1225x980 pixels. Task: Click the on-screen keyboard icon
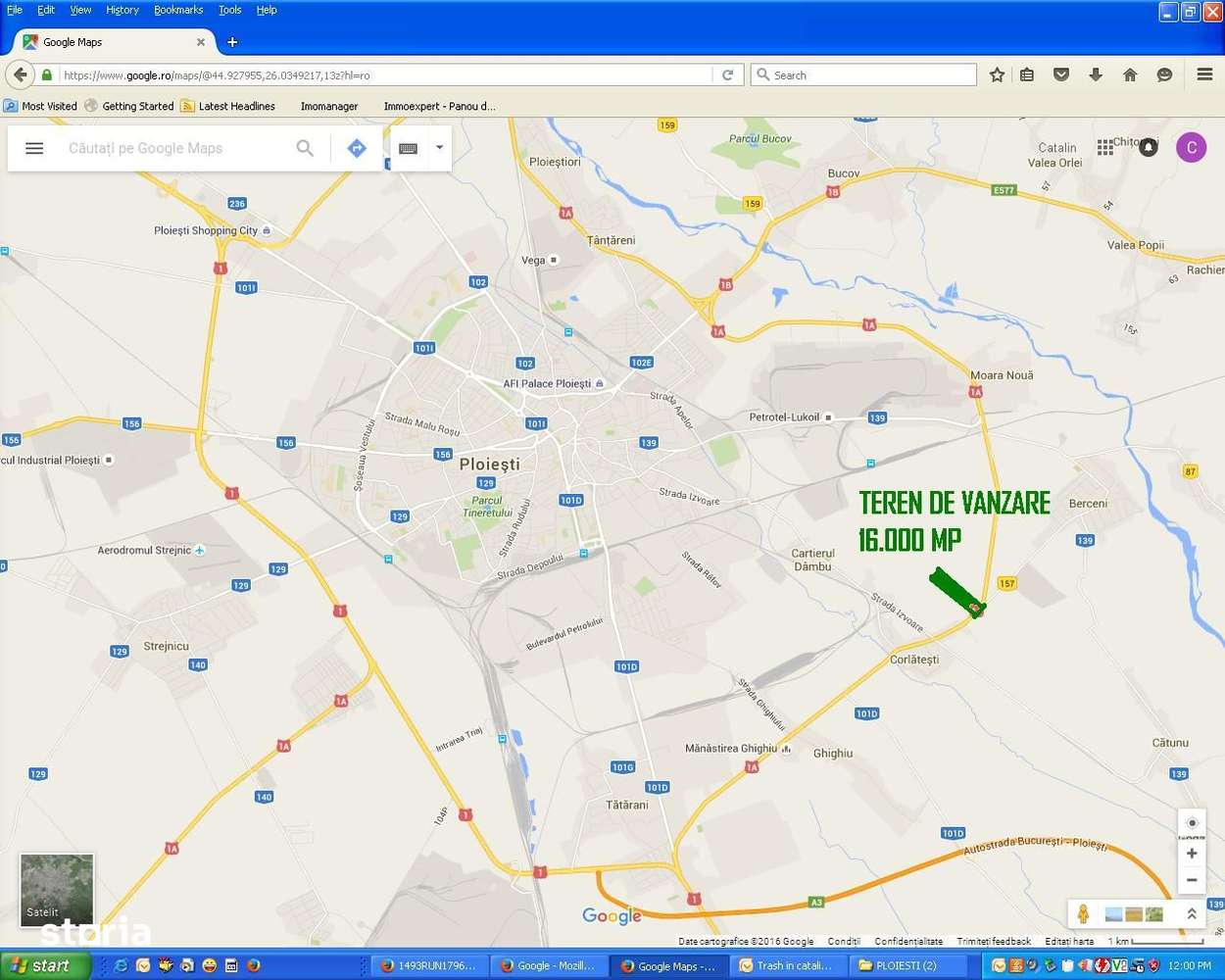[409, 148]
